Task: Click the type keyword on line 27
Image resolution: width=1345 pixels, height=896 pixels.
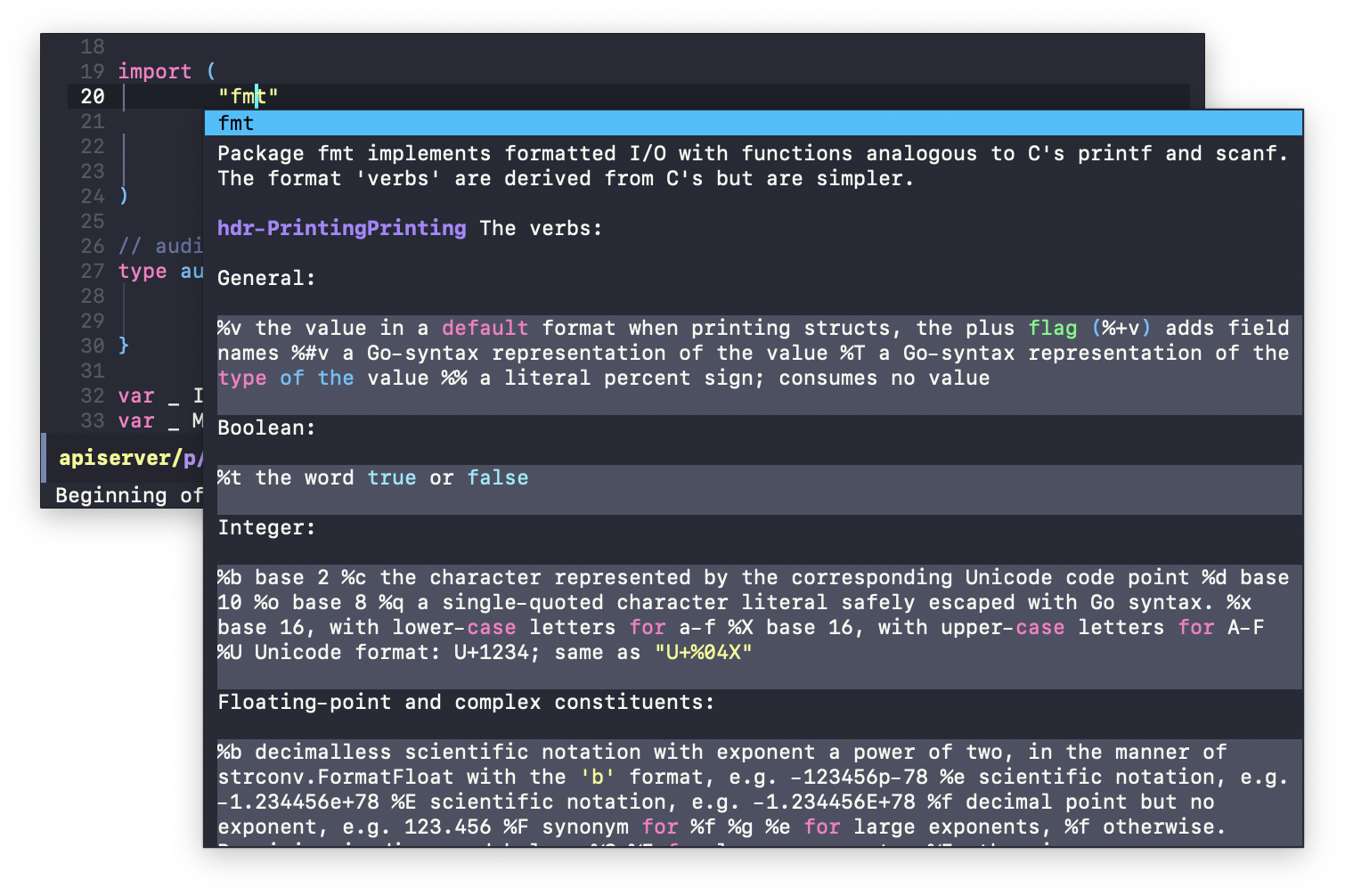Action: click(143, 271)
